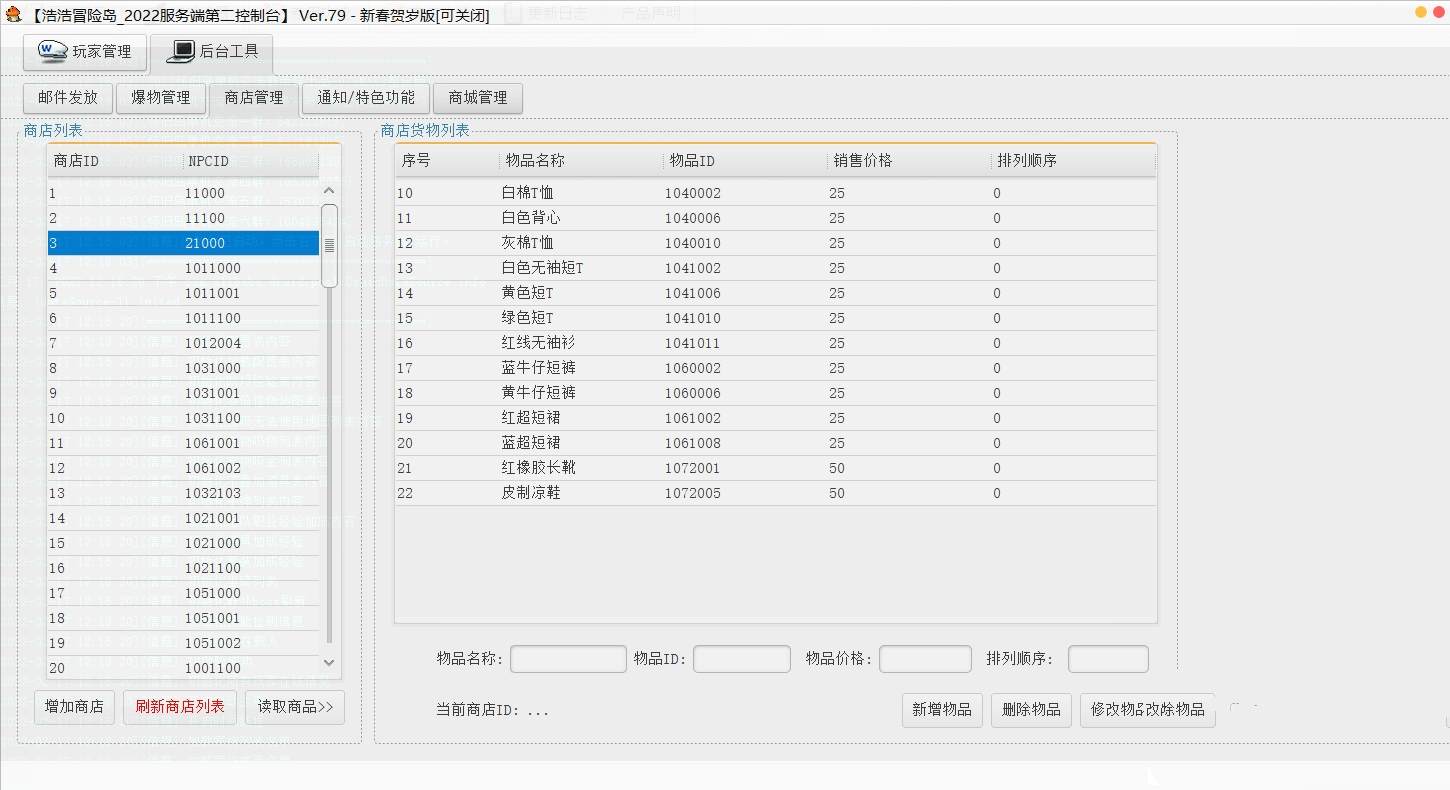Image resolution: width=1450 pixels, height=790 pixels.
Task: Click the 新增物品 button
Action: point(941,709)
